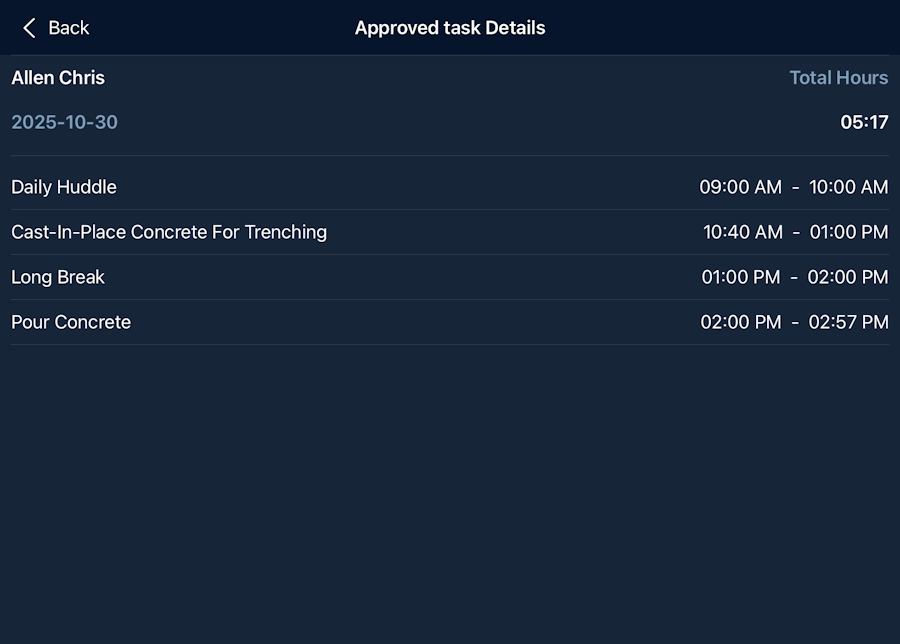Click the Cast-In-Place Concrete end time 01:00 PM
The height and width of the screenshot is (644, 900).
click(x=848, y=232)
